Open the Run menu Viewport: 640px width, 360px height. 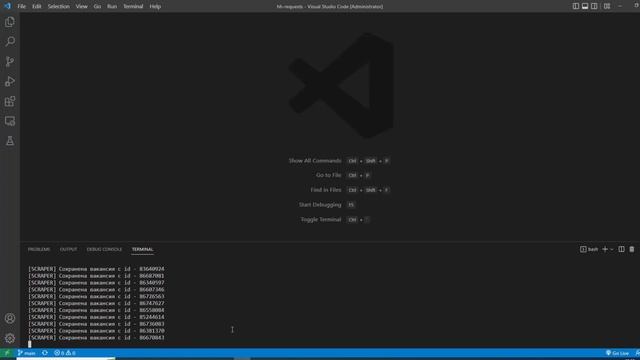point(112,6)
